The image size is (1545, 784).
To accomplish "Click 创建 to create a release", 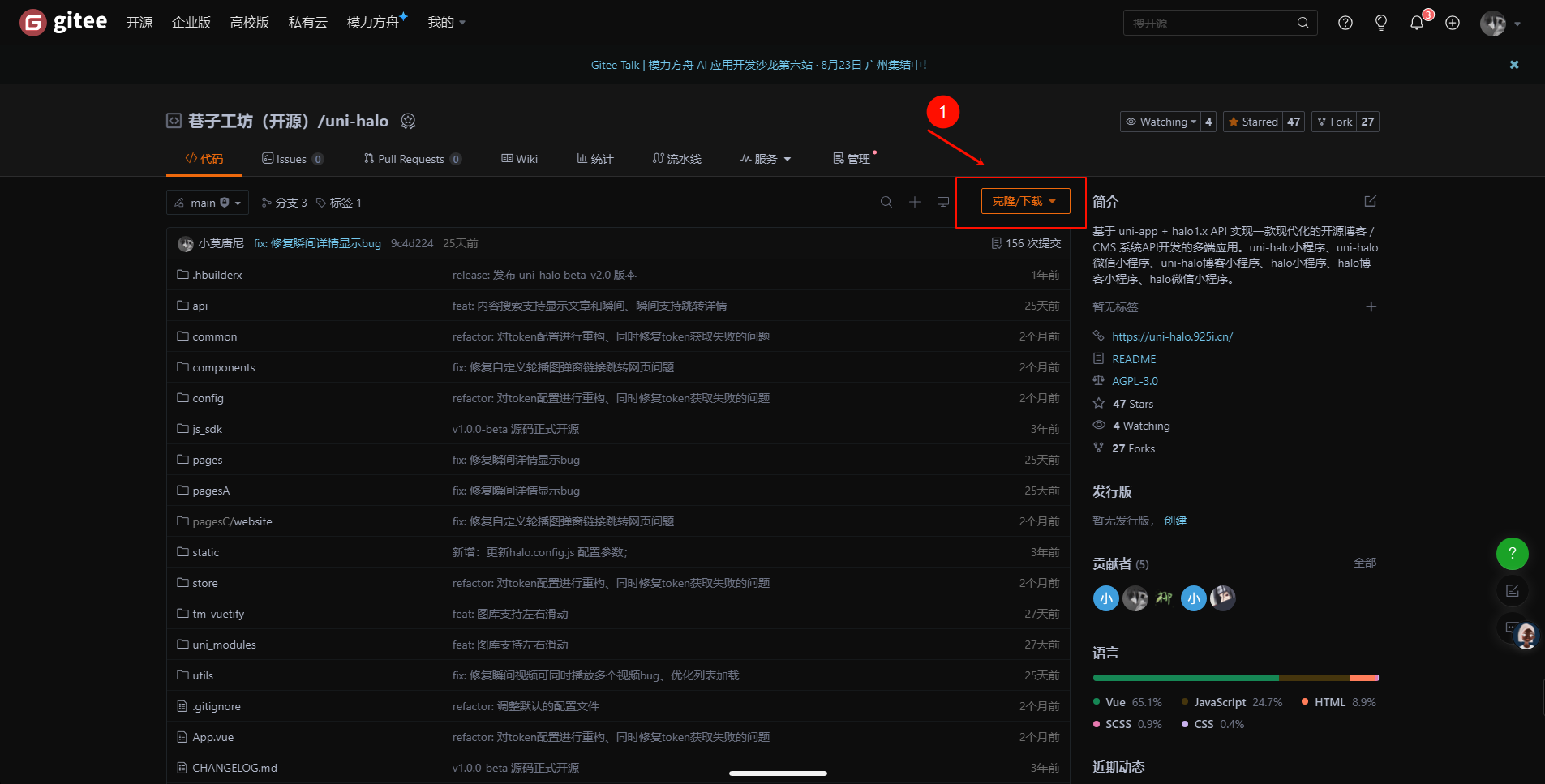I will coord(1175,521).
